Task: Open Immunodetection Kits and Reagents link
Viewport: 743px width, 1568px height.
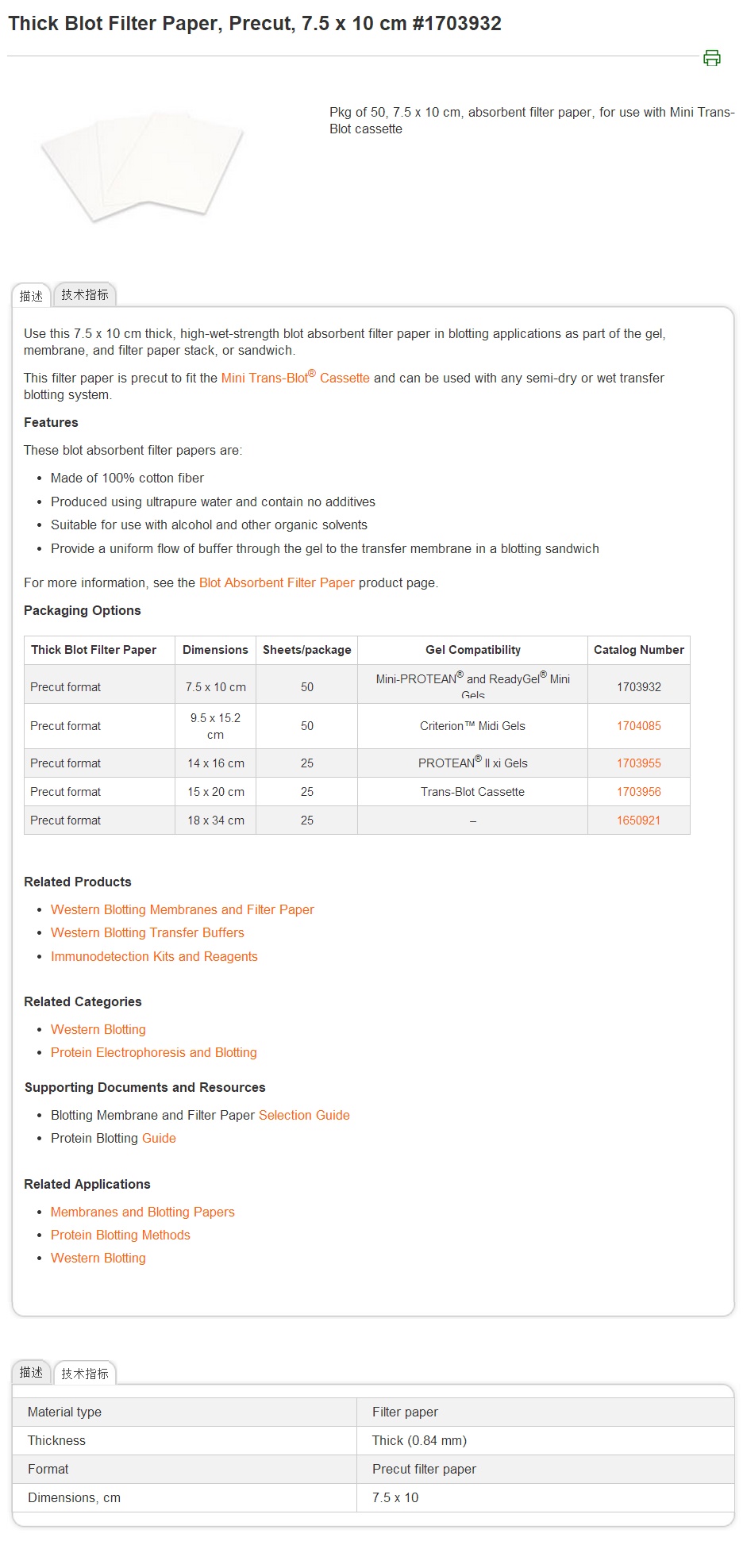Action: 154,956
